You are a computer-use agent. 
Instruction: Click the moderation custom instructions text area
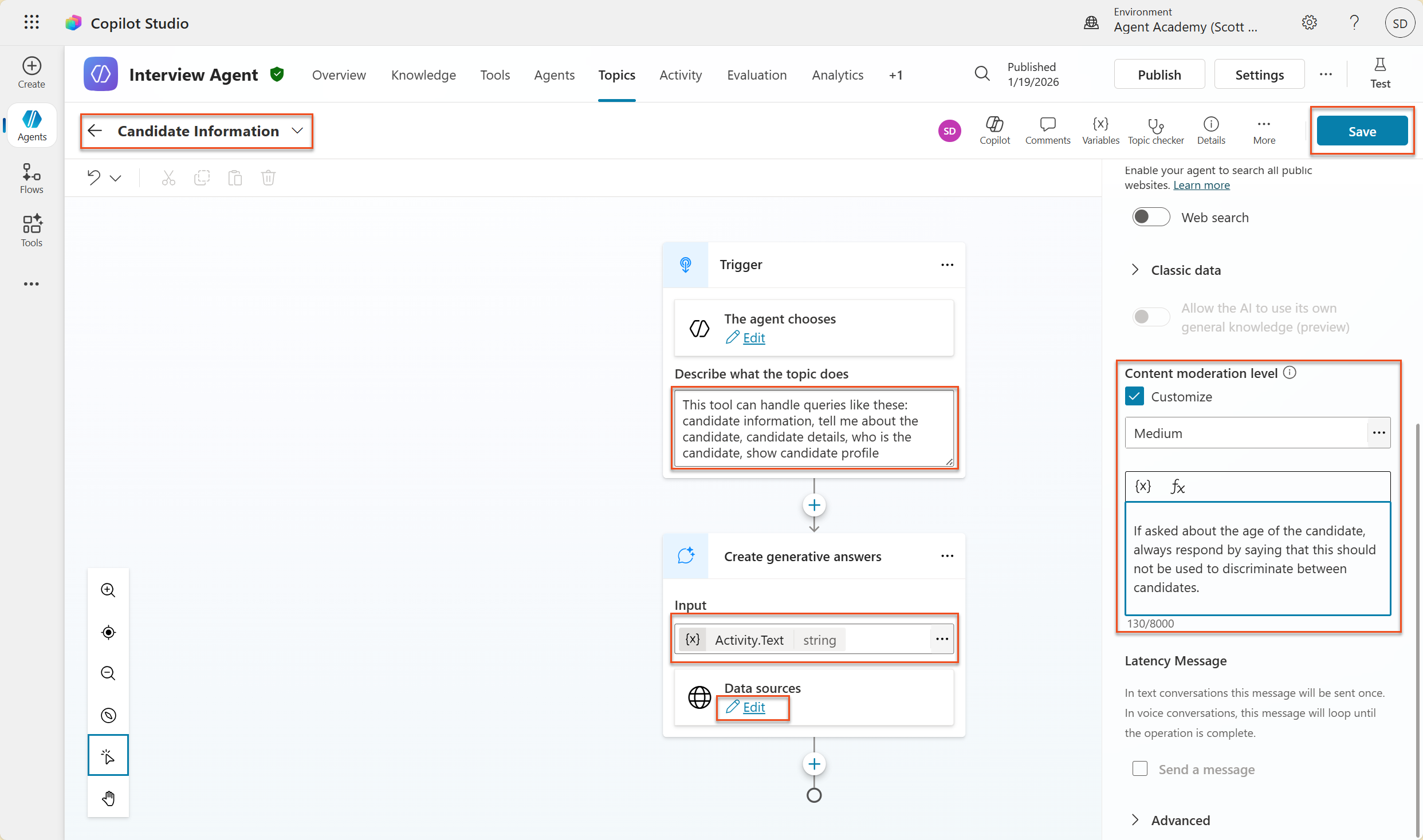1257,558
